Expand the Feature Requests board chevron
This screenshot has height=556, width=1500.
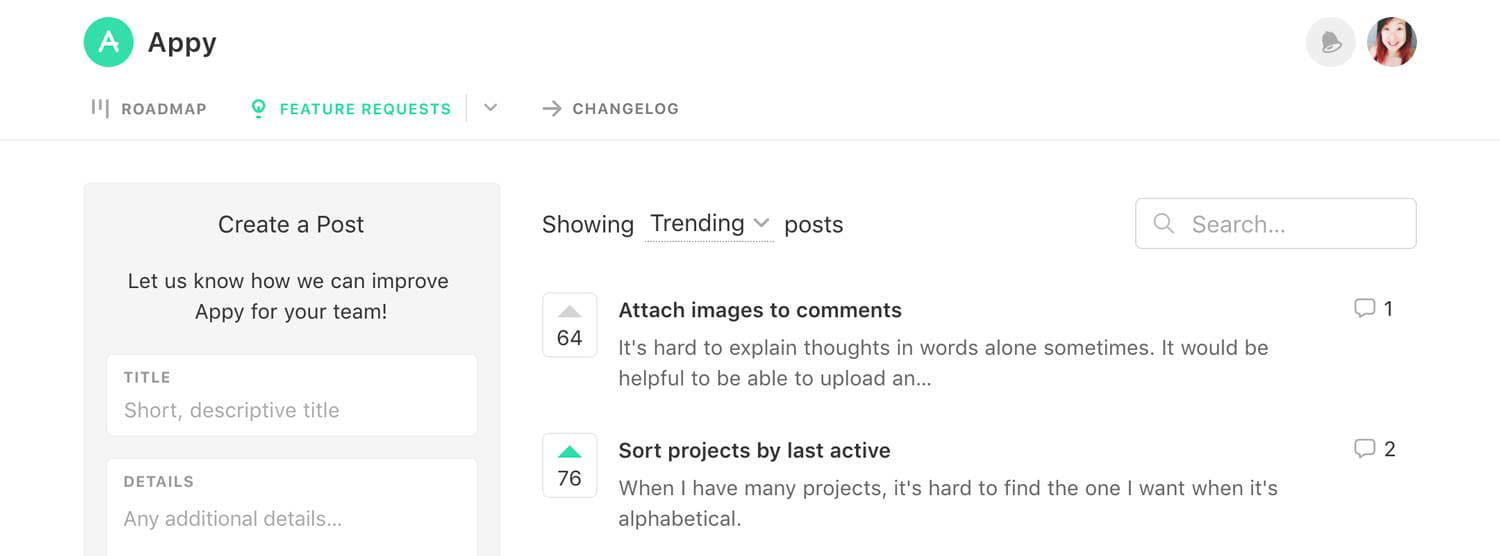pyautogui.click(x=490, y=108)
